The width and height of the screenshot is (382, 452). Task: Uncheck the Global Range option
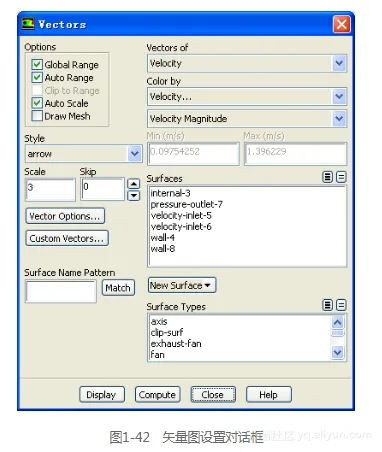click(37, 64)
